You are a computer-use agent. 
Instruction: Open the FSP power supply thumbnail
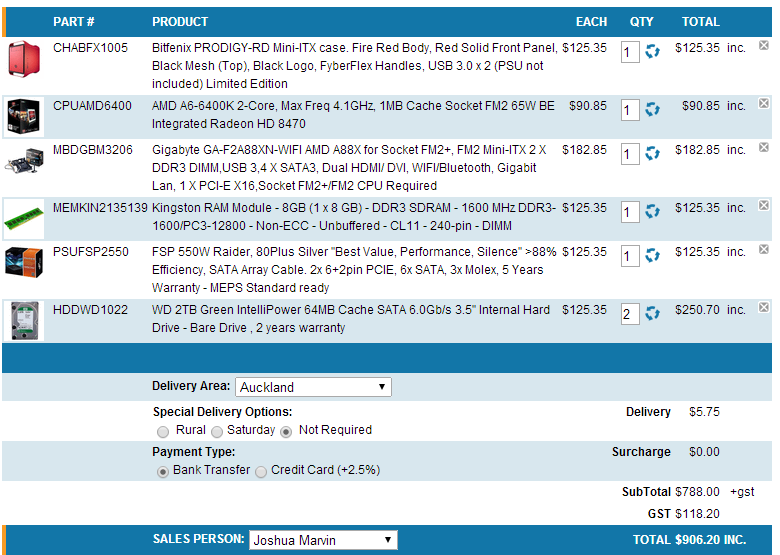tap(23, 262)
